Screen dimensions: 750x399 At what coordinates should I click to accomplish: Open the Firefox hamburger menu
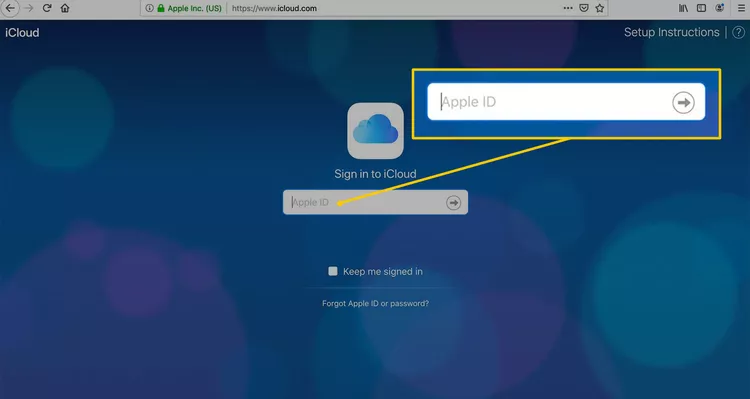pos(741,8)
